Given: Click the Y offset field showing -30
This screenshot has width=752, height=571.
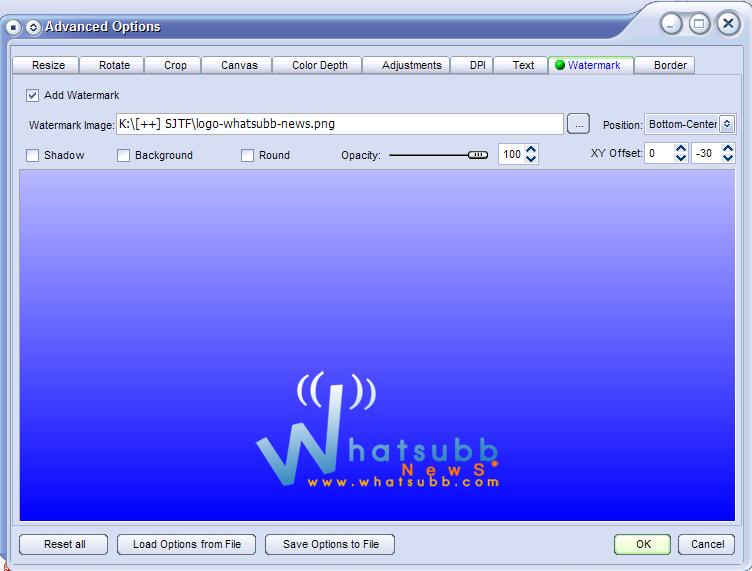Looking at the screenshot, I should tap(706, 153).
